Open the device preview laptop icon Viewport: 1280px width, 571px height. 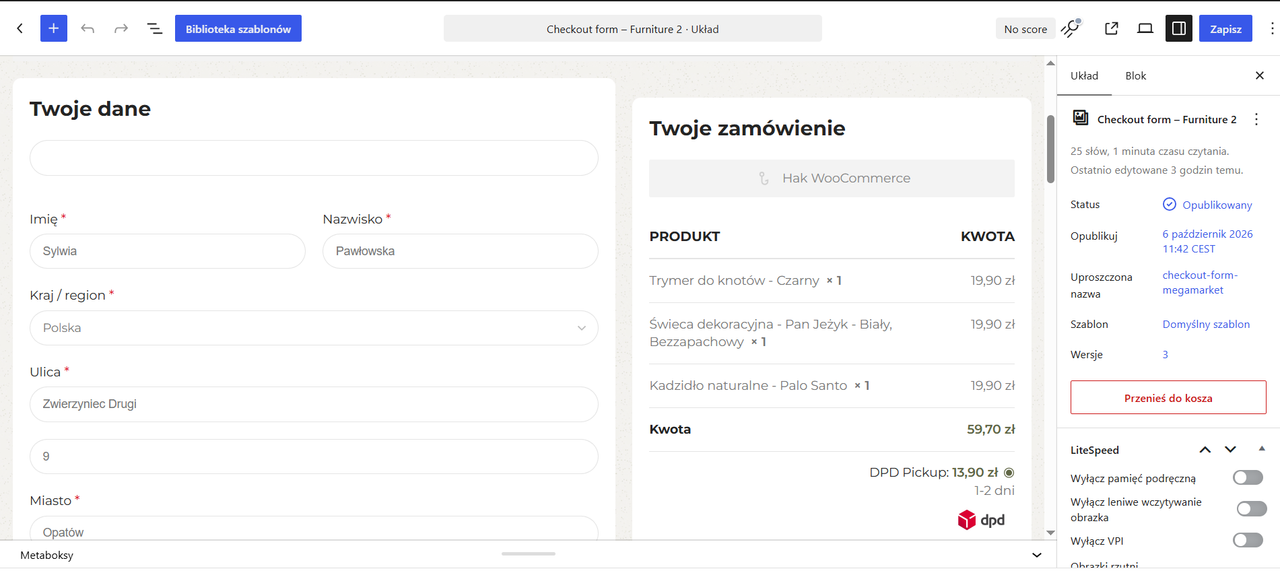point(1145,29)
